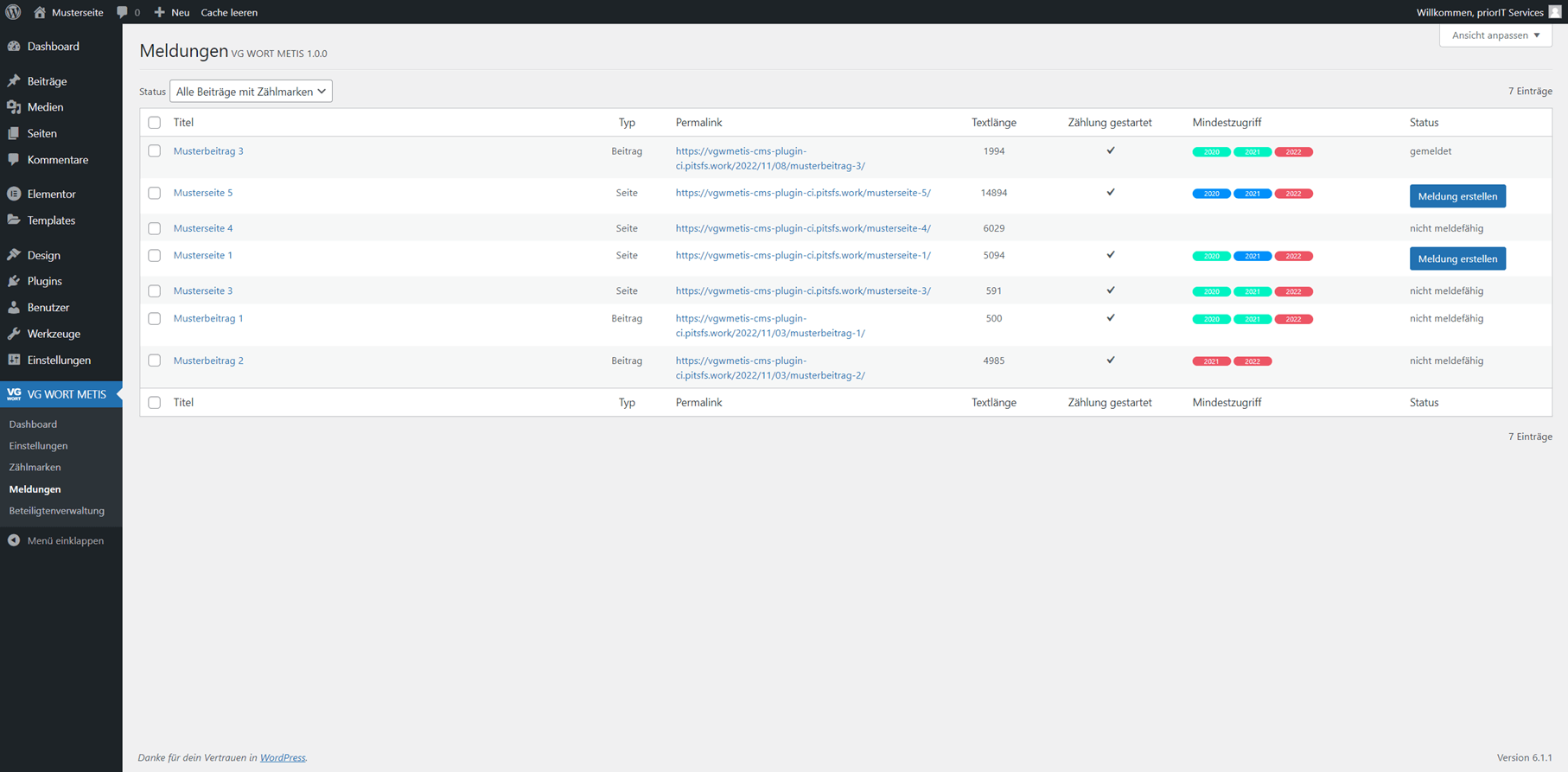Open Dashboard under VG WORT METIS
This screenshot has height=772, width=1568.
click(x=33, y=424)
